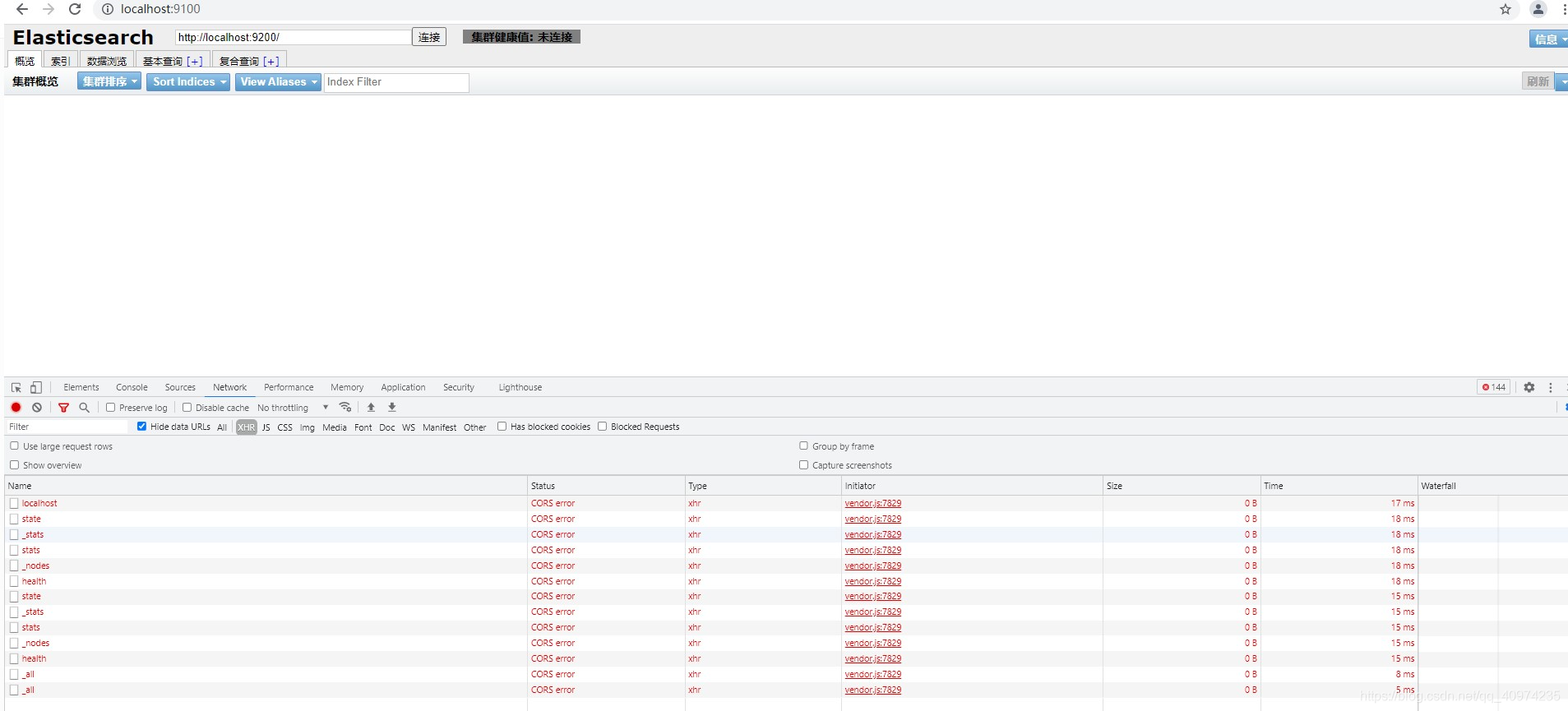Click the 刷新 refresh button
The width and height of the screenshot is (1568, 711).
[x=1538, y=81]
